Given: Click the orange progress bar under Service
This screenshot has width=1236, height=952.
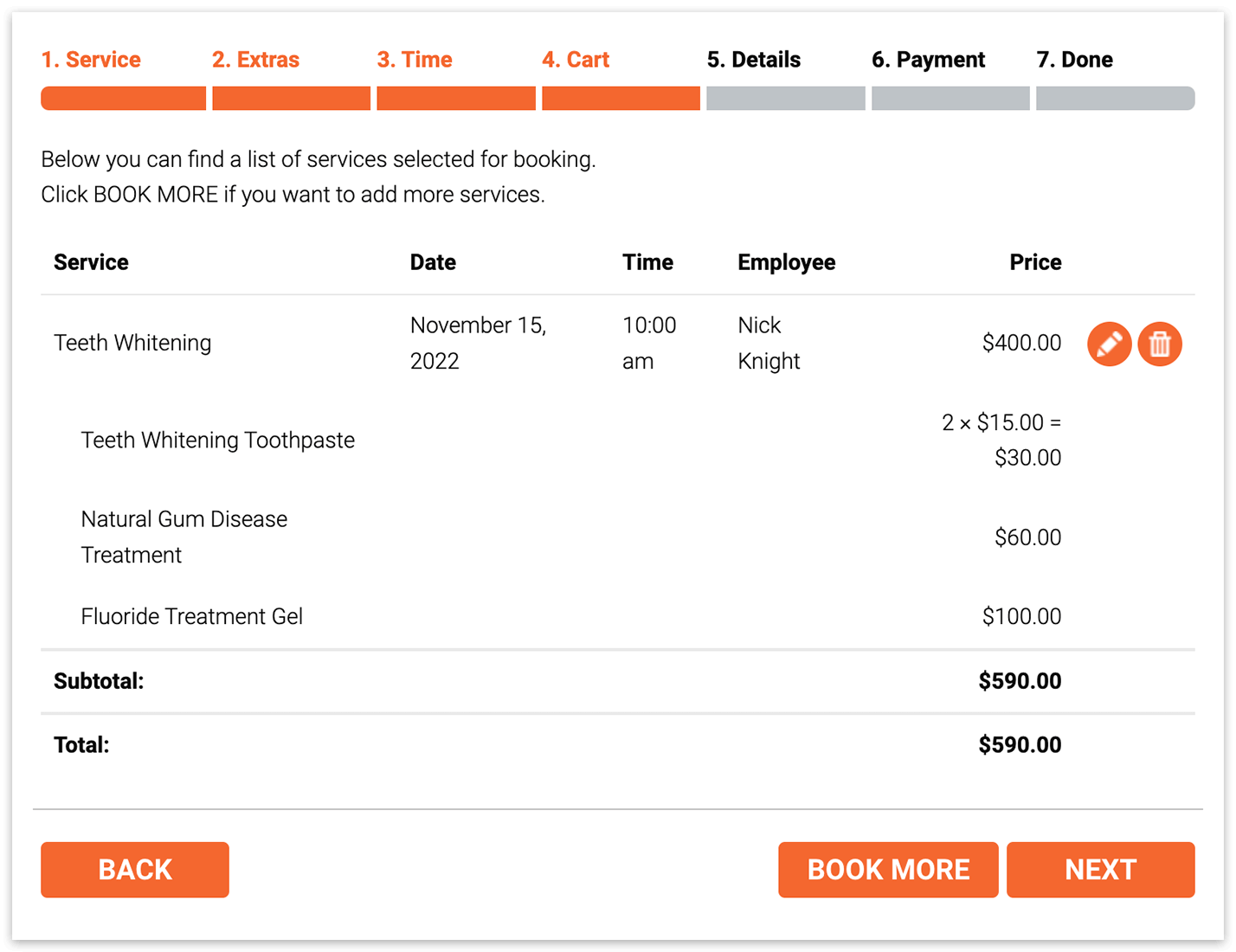Looking at the screenshot, I should coord(123,98).
